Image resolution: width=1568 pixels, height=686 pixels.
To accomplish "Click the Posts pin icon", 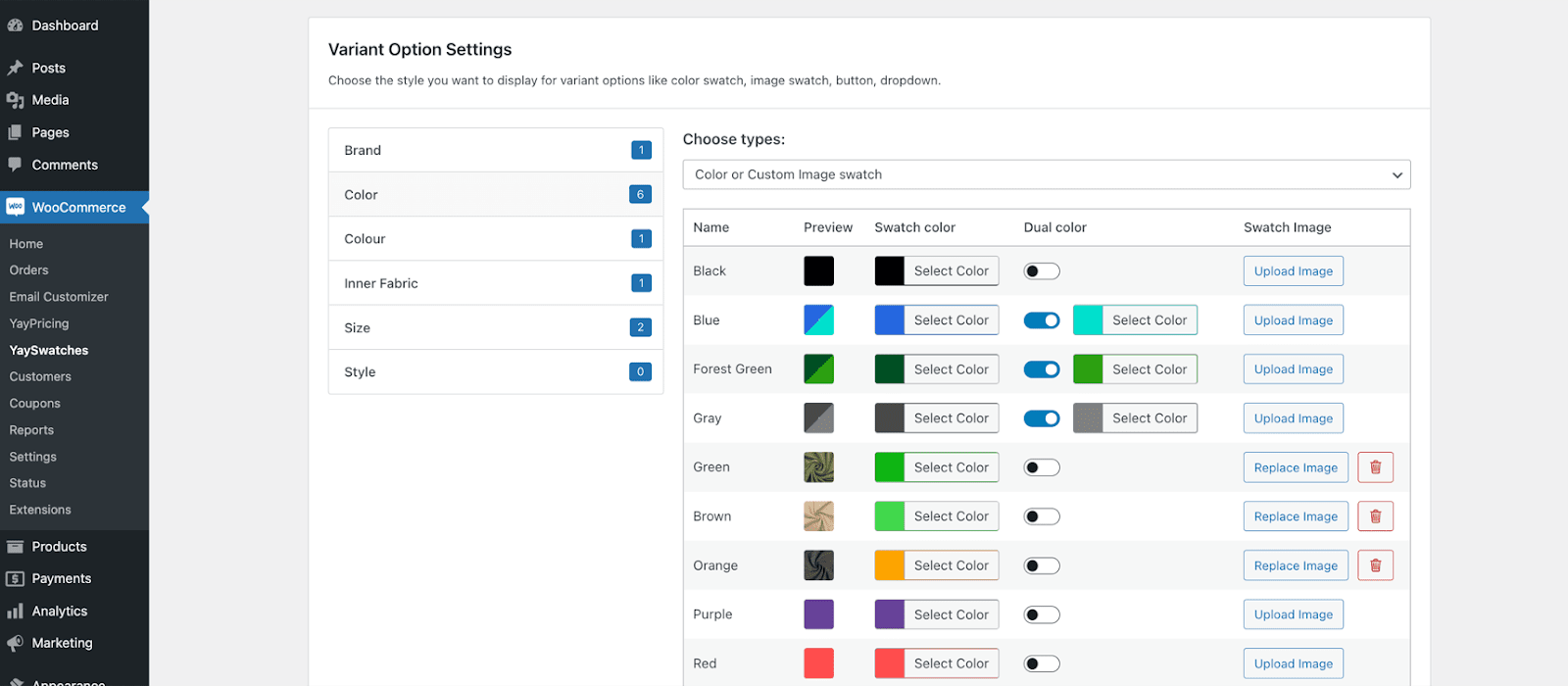I will 16,68.
